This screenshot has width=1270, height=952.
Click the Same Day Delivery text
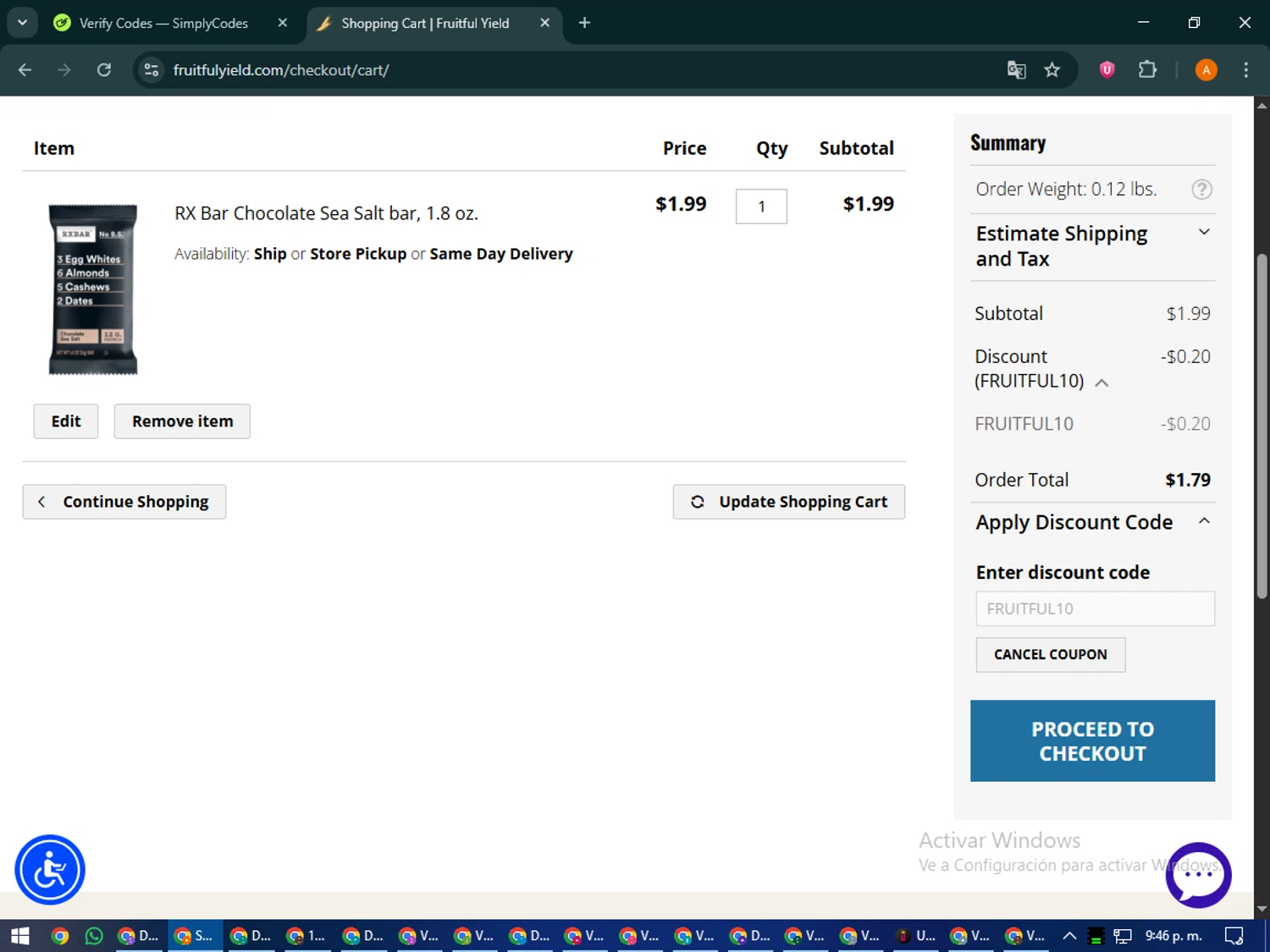[501, 254]
